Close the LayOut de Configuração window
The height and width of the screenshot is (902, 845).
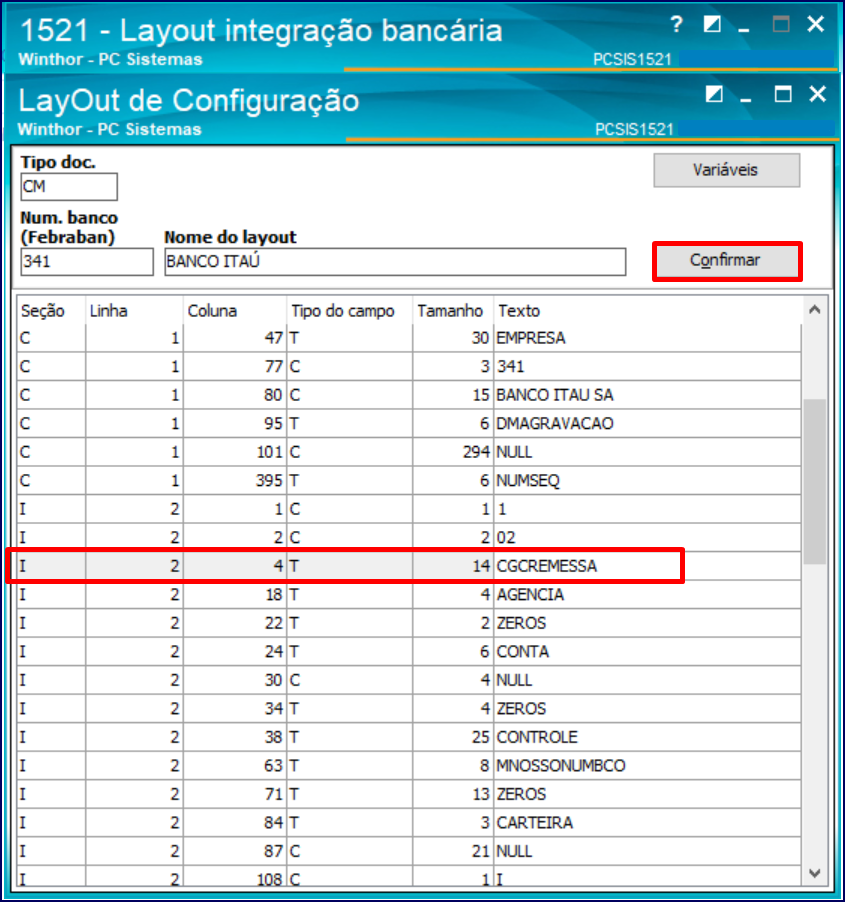pos(817,94)
